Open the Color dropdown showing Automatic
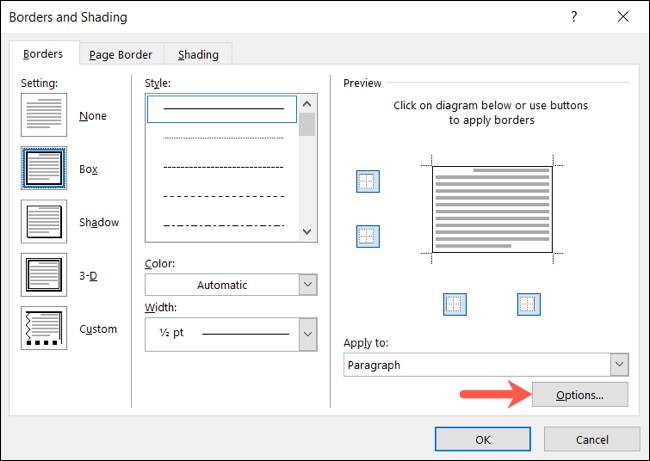650x461 pixels. coord(231,284)
